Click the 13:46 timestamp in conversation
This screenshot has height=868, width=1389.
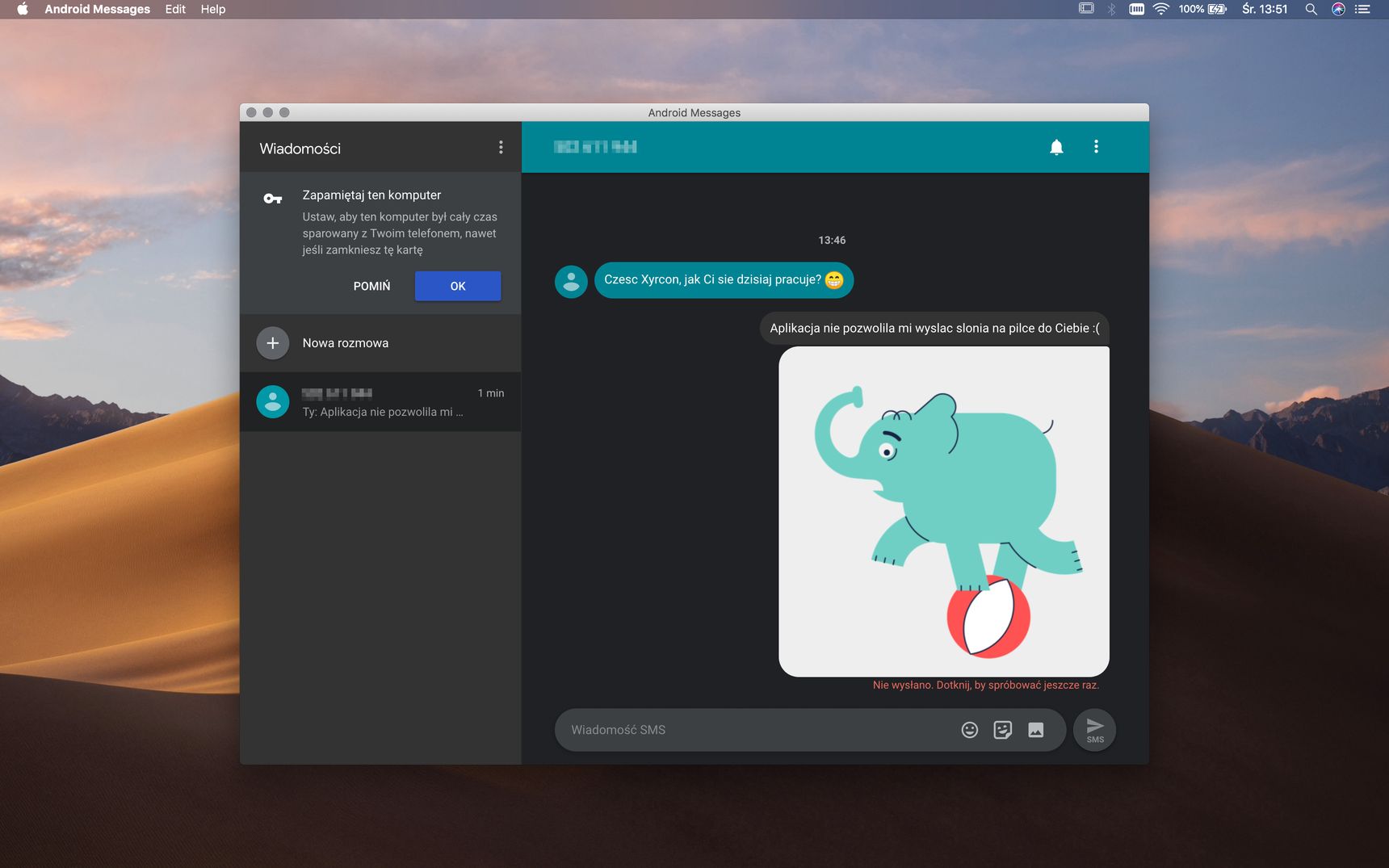click(832, 240)
